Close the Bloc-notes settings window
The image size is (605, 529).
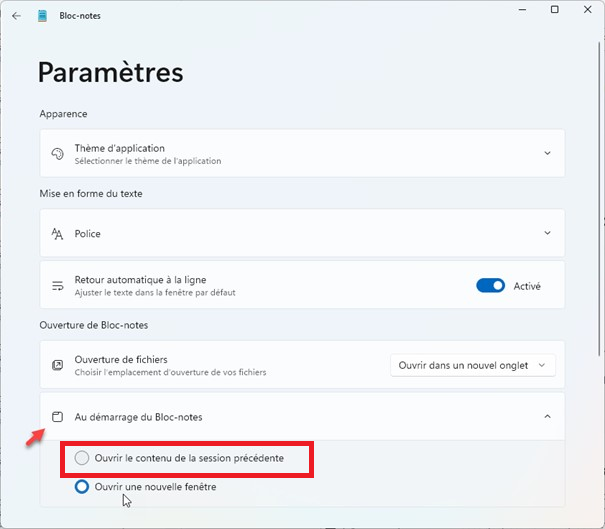coord(588,10)
